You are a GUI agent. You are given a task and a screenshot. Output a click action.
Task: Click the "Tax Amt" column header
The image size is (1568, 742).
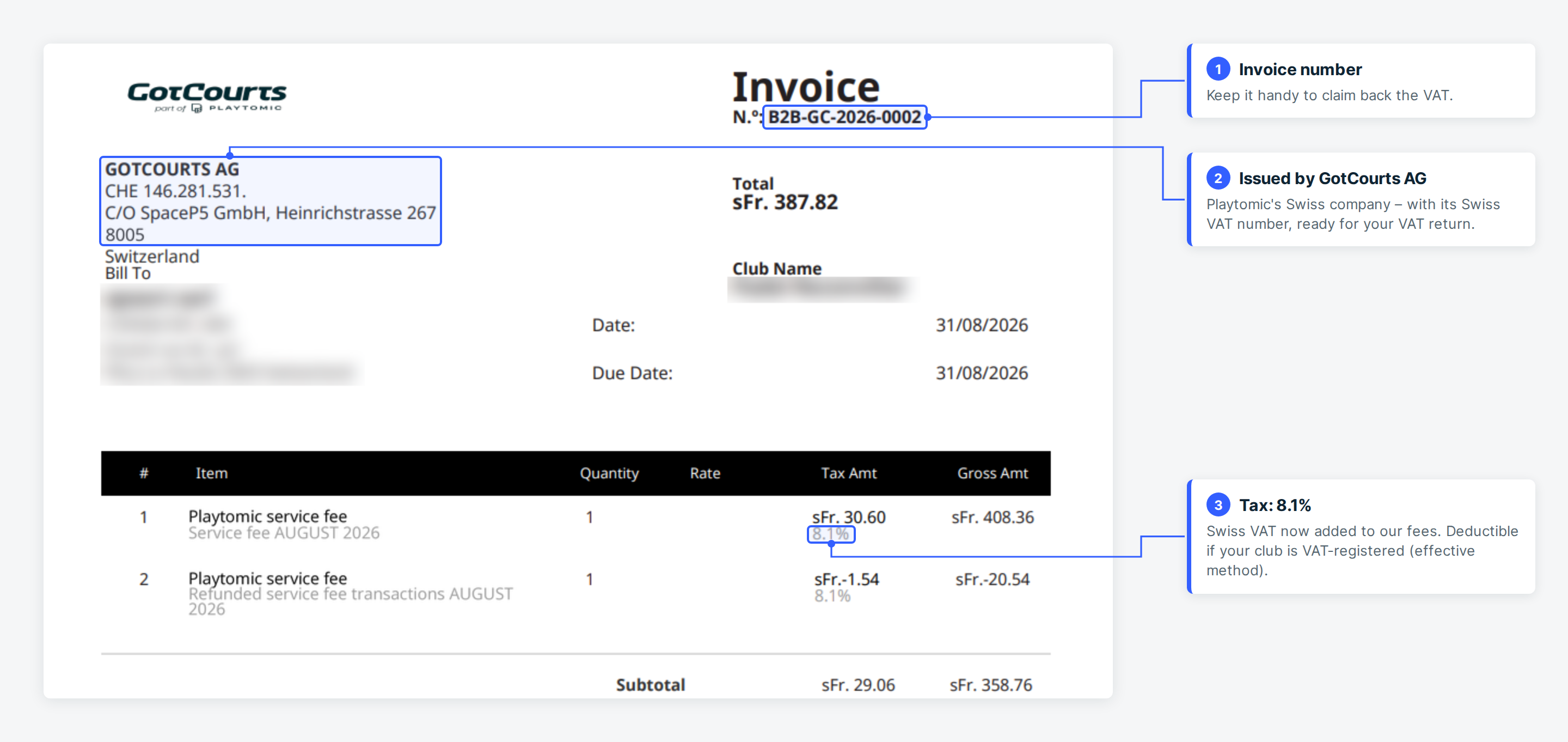coord(849,473)
